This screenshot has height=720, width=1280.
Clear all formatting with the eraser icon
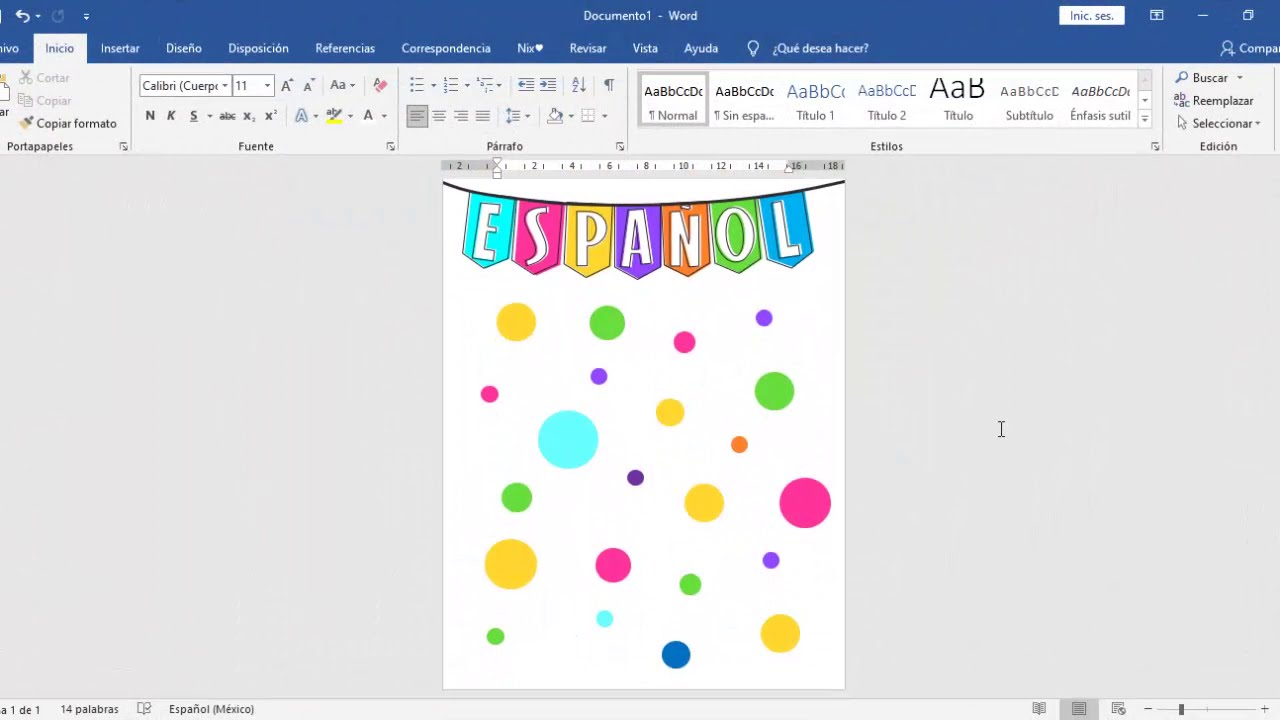[x=380, y=86]
